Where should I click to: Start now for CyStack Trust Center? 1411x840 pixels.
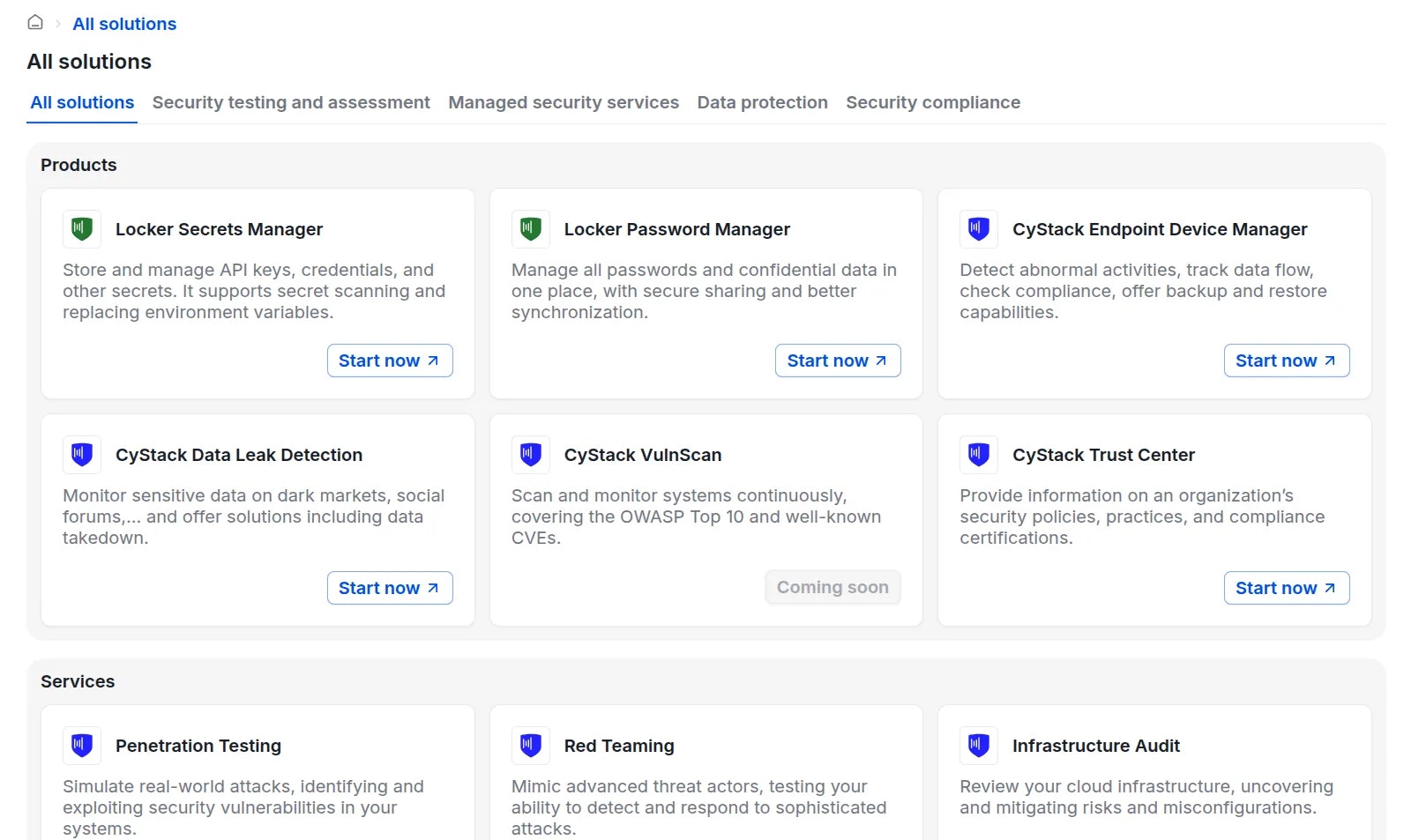click(1287, 588)
